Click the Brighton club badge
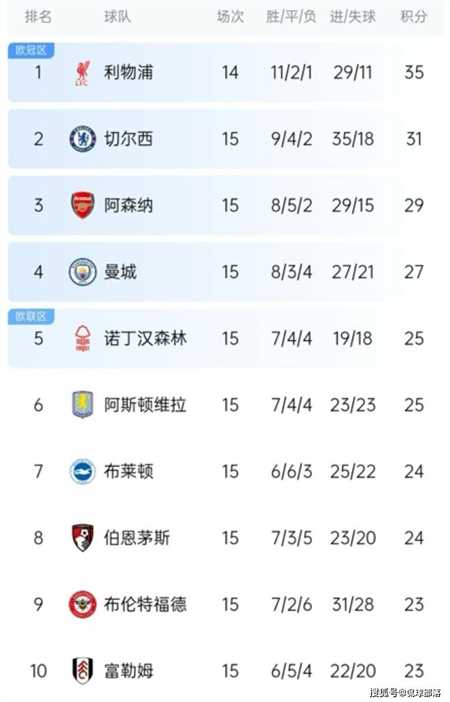Viewport: 450px width, 702px height. tap(82, 471)
